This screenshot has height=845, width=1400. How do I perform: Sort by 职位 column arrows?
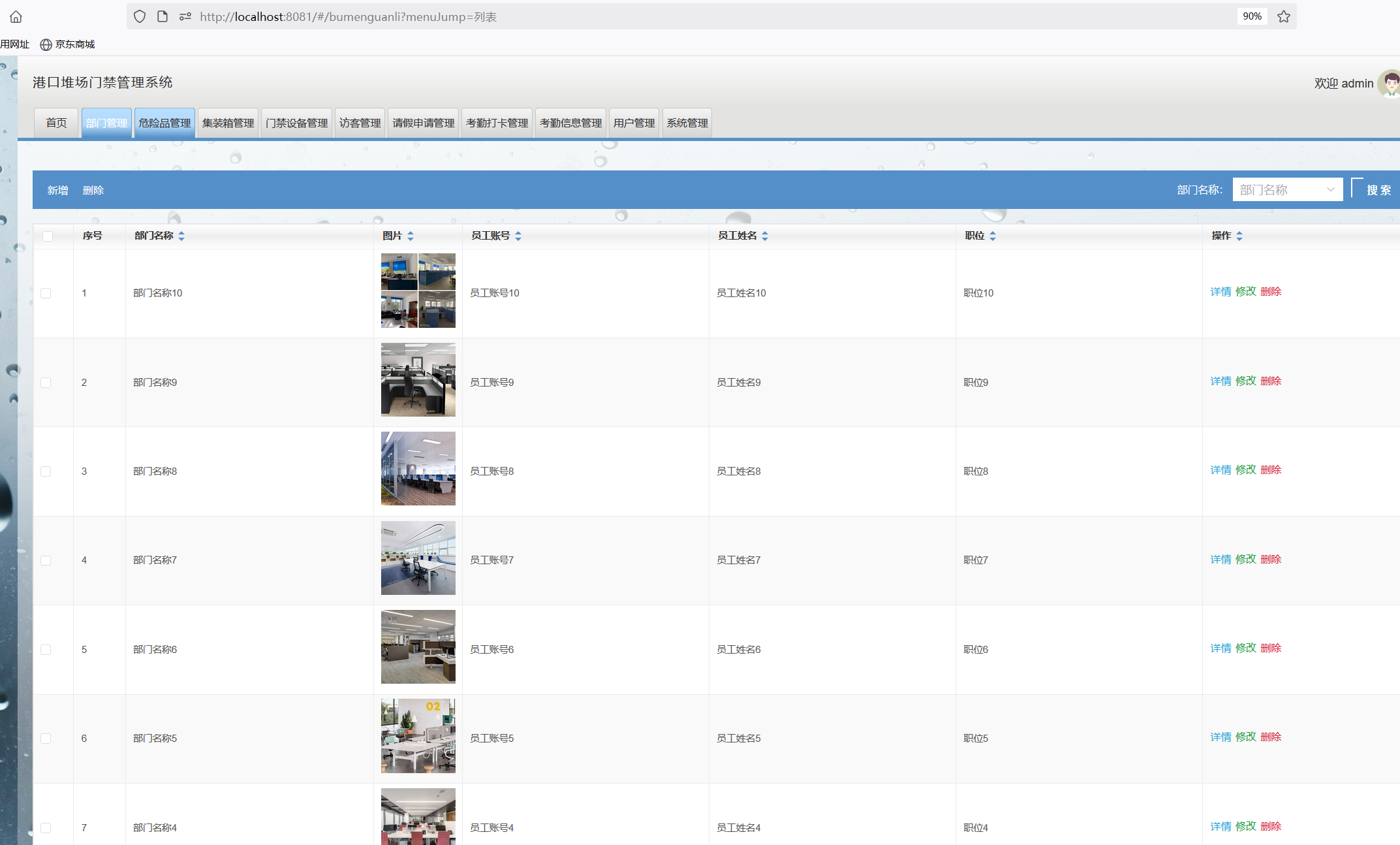(x=993, y=236)
